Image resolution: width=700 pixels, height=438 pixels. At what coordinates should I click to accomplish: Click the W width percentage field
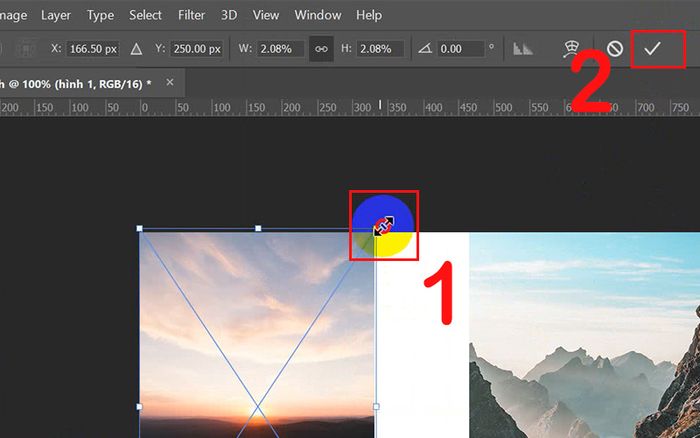(x=280, y=49)
